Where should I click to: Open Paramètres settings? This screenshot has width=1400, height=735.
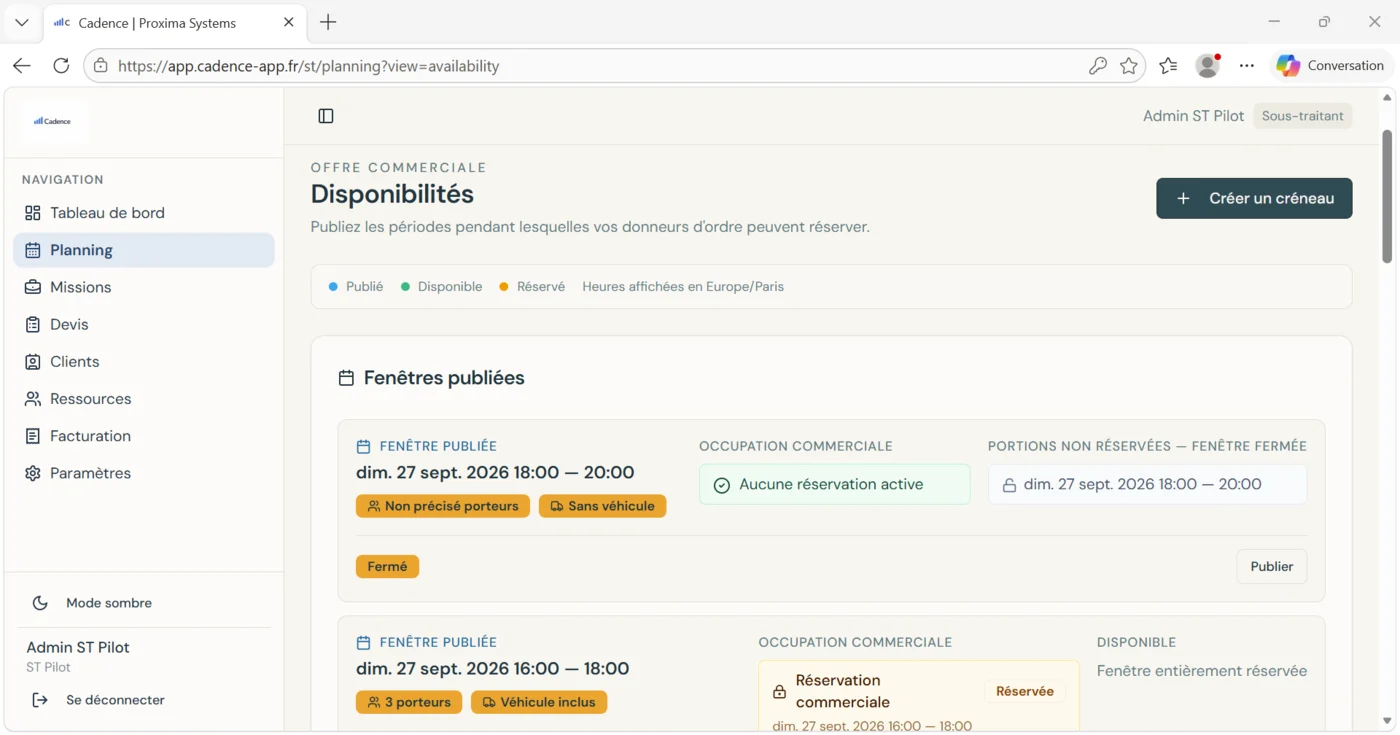(144, 473)
